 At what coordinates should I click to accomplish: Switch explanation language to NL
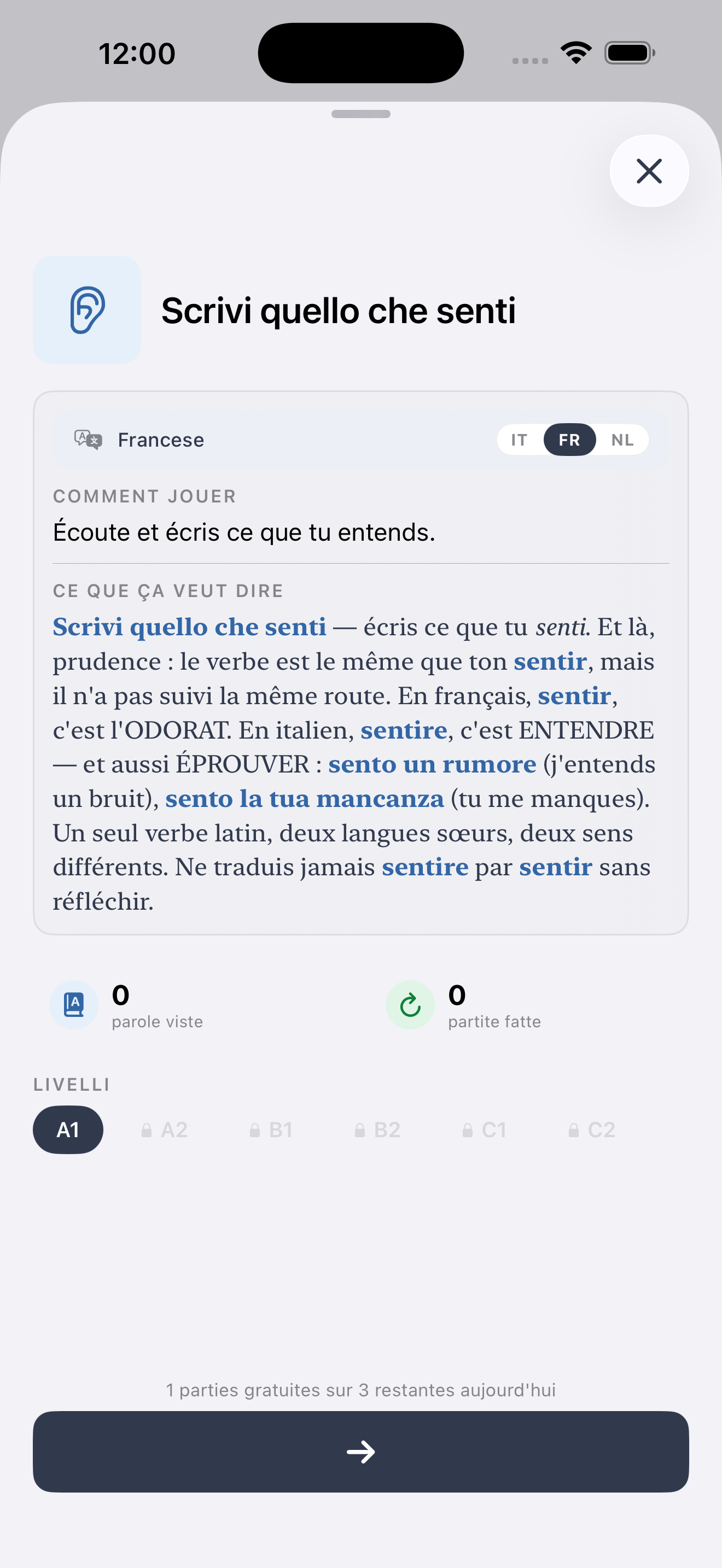click(622, 440)
